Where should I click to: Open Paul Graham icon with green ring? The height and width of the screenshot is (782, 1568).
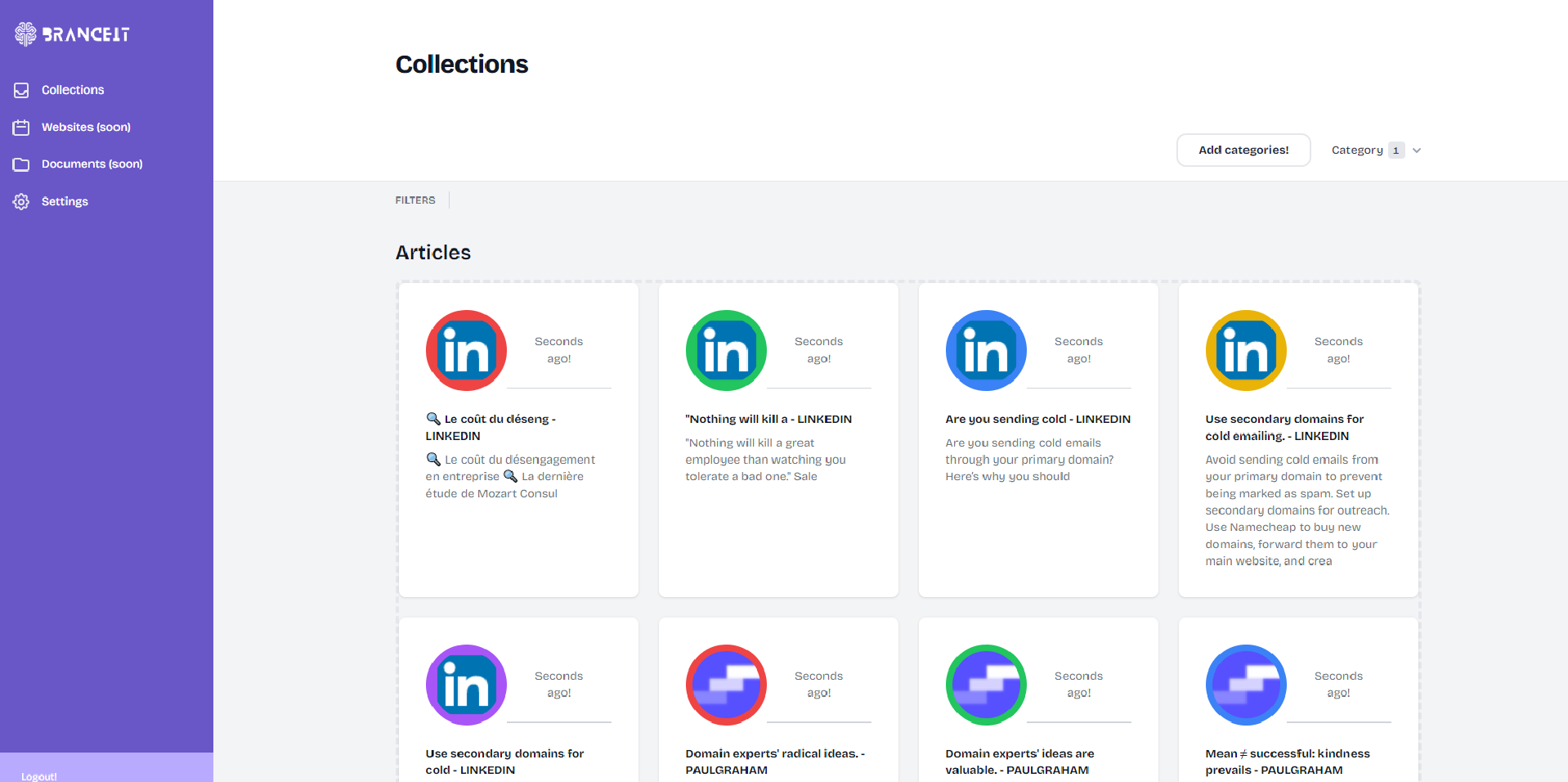coord(986,685)
